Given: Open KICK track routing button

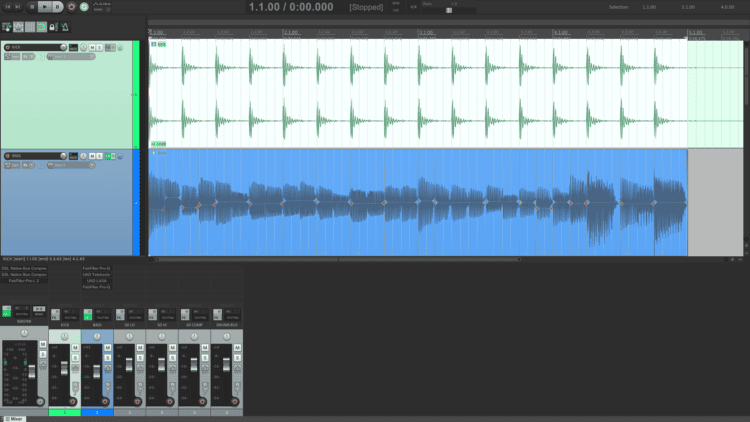Looking at the screenshot, I should click(73, 47).
